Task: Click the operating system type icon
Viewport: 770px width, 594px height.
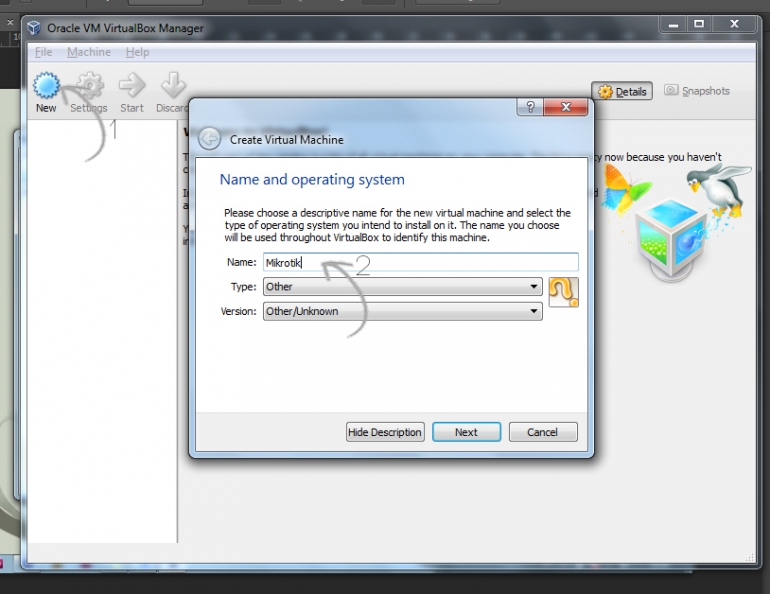Action: click(x=563, y=292)
